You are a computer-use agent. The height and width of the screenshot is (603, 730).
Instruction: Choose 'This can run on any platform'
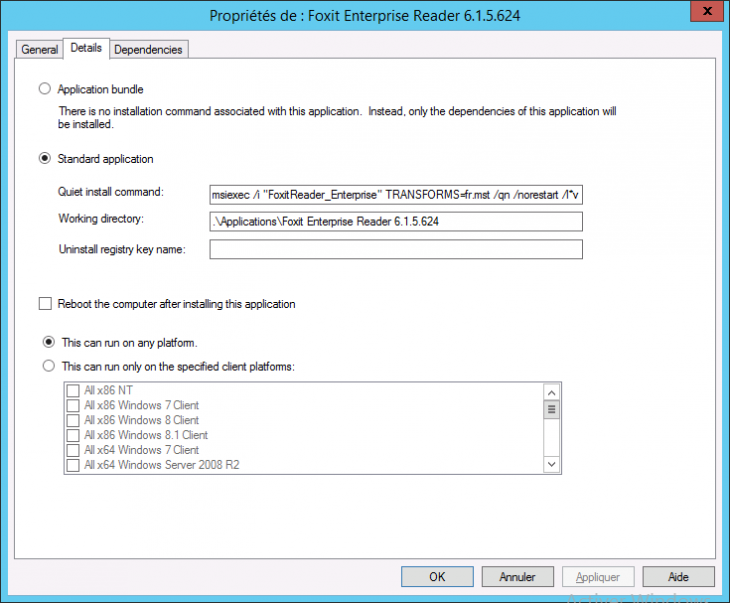pyautogui.click(x=49, y=343)
